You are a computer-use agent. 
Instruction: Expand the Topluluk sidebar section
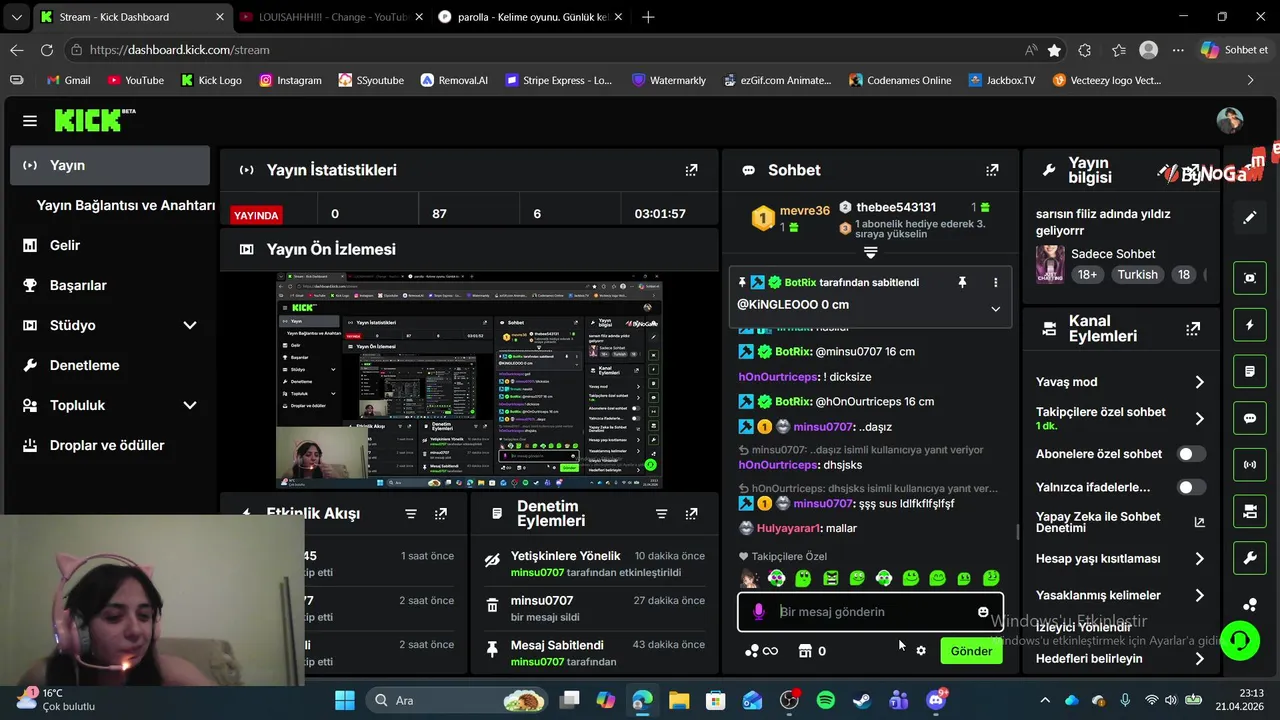190,405
